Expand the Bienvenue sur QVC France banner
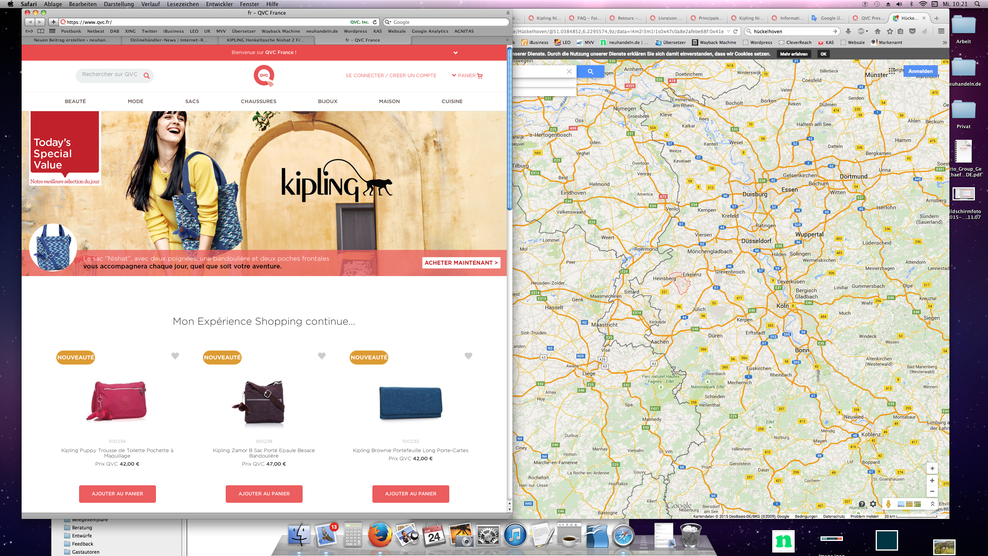The image size is (988, 556). (455, 52)
